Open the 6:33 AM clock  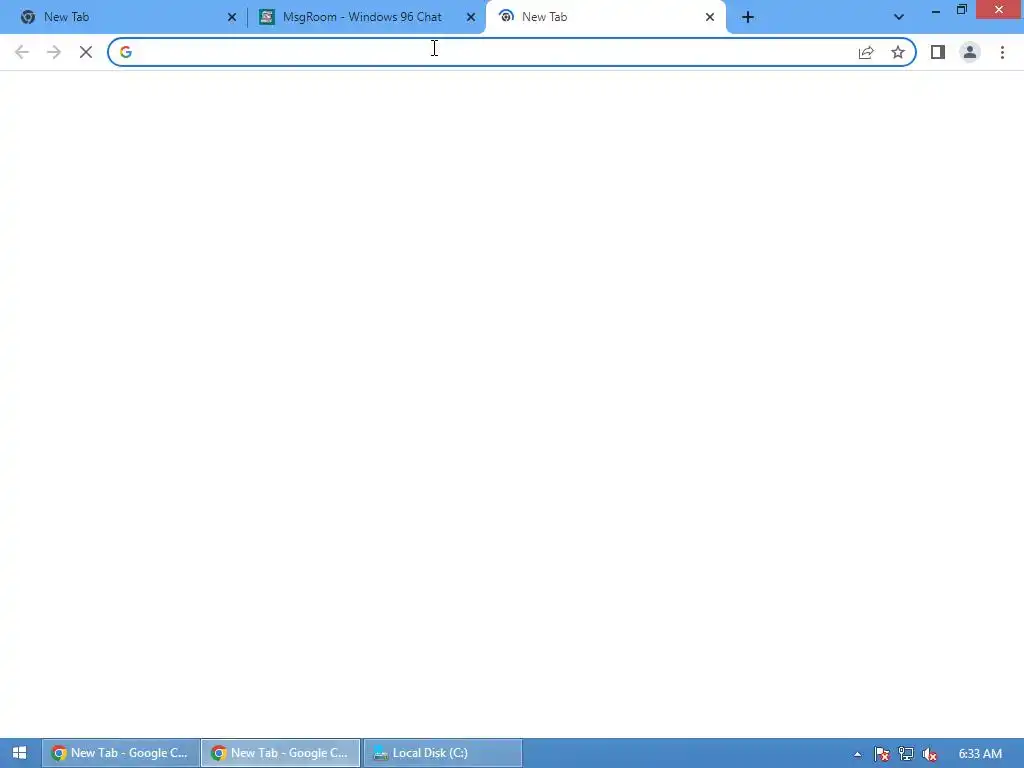980,754
